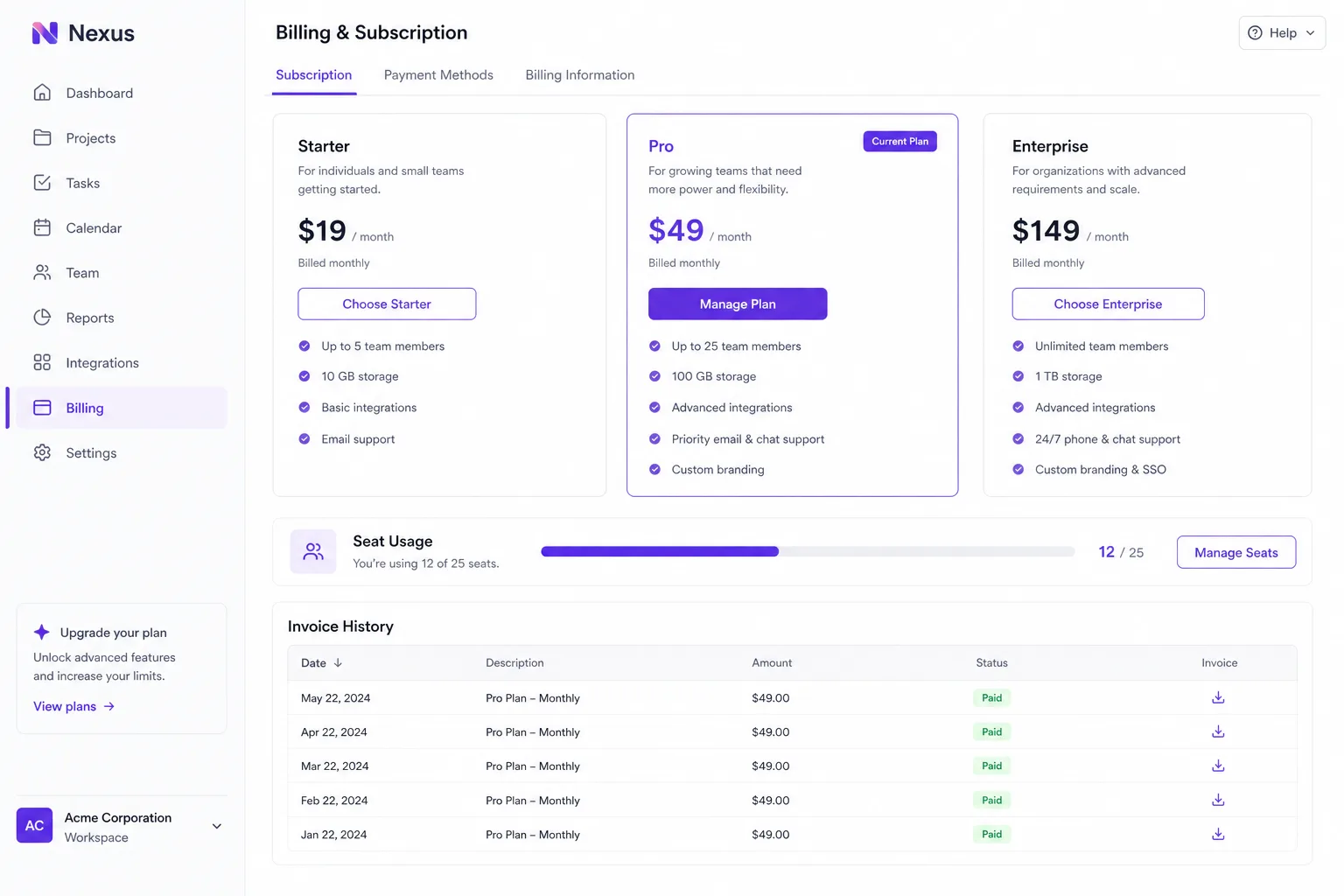Click the Tasks checkmark icon

(x=42, y=183)
